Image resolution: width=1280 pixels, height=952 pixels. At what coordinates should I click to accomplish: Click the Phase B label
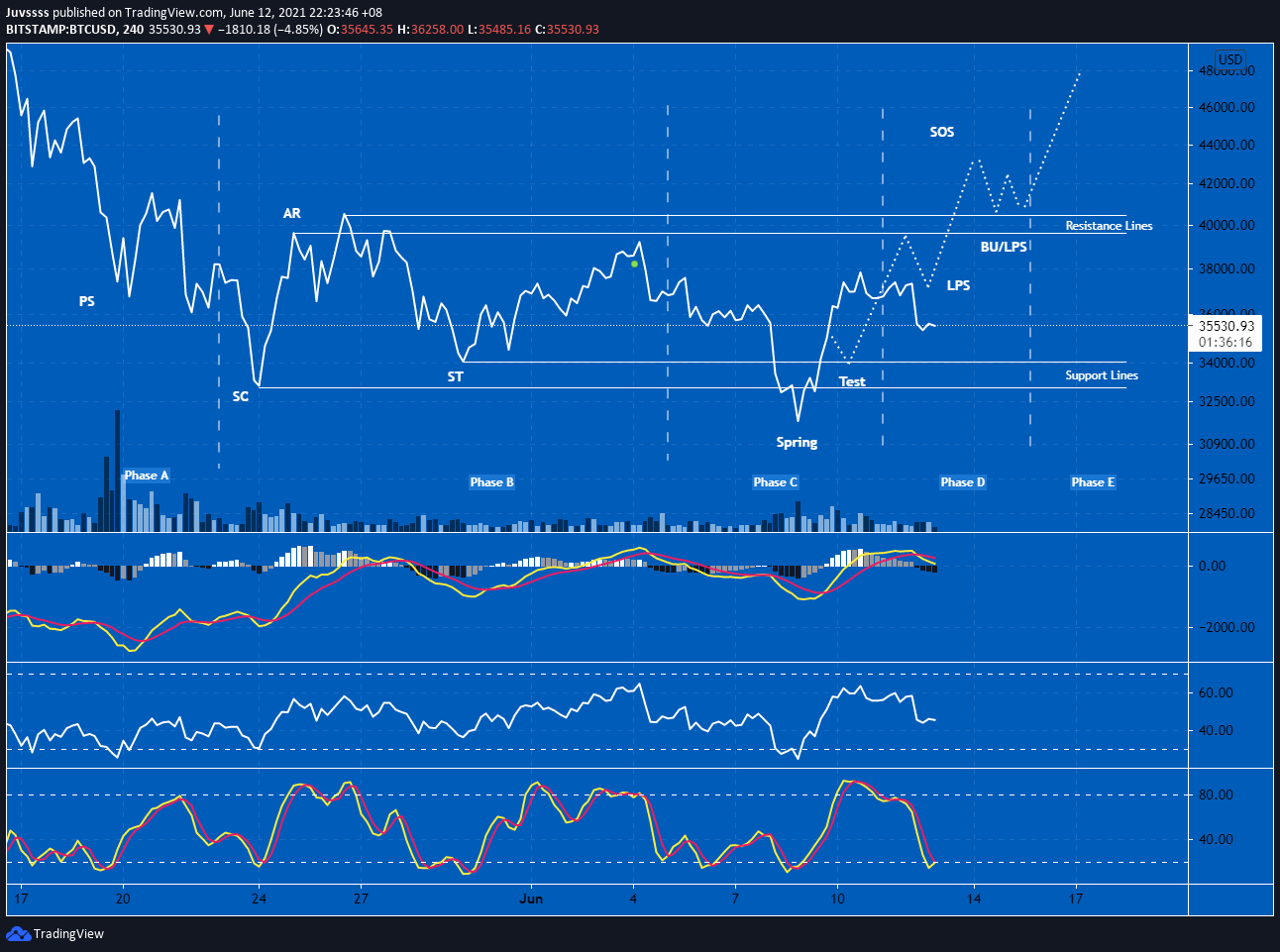point(491,482)
